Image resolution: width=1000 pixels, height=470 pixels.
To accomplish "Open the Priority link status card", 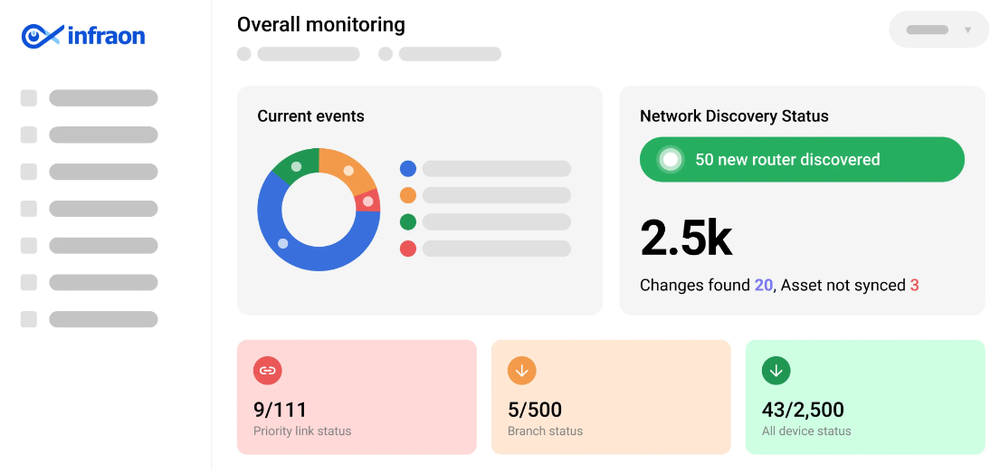I will (x=357, y=397).
